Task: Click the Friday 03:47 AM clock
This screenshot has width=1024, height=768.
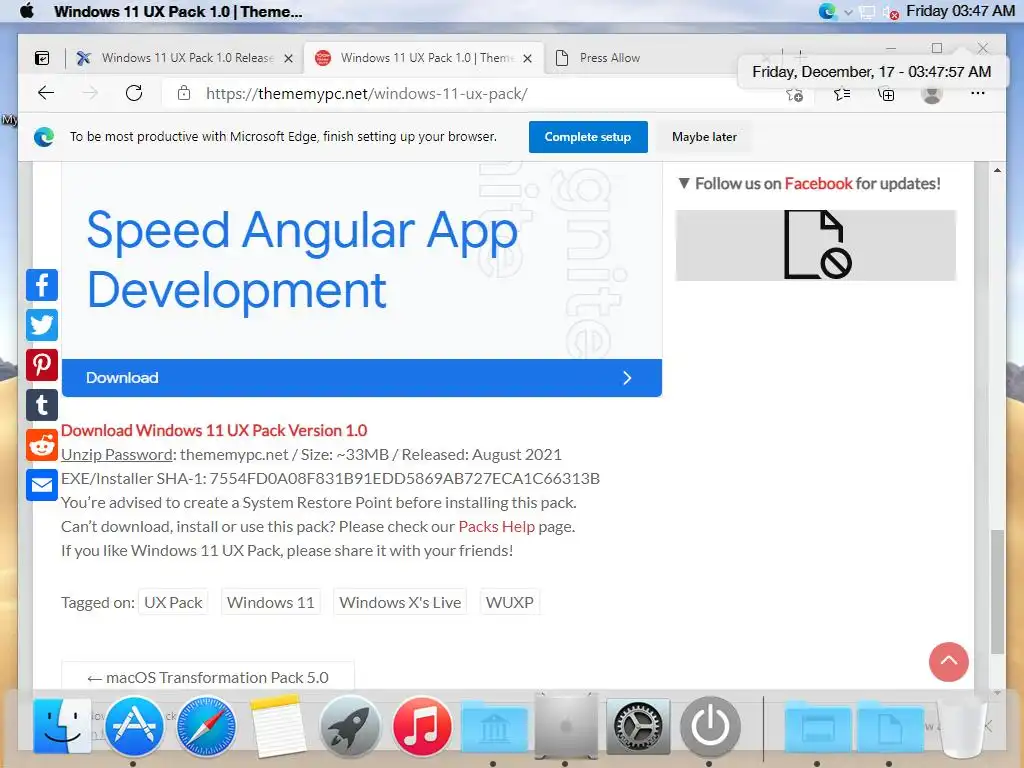Action: pyautogui.click(x=960, y=11)
